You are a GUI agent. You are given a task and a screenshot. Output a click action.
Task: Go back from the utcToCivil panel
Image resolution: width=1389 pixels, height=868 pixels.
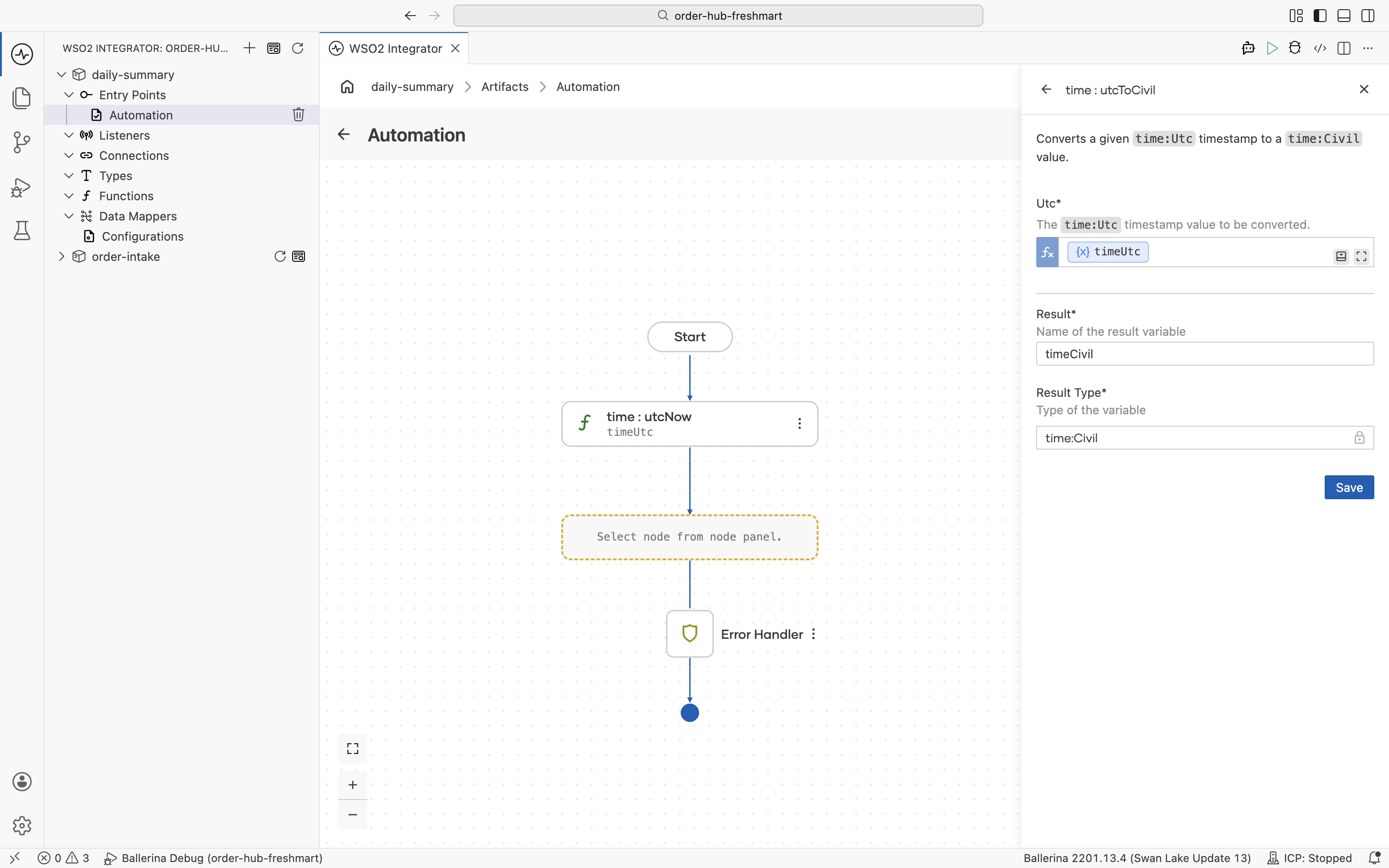[x=1046, y=90]
